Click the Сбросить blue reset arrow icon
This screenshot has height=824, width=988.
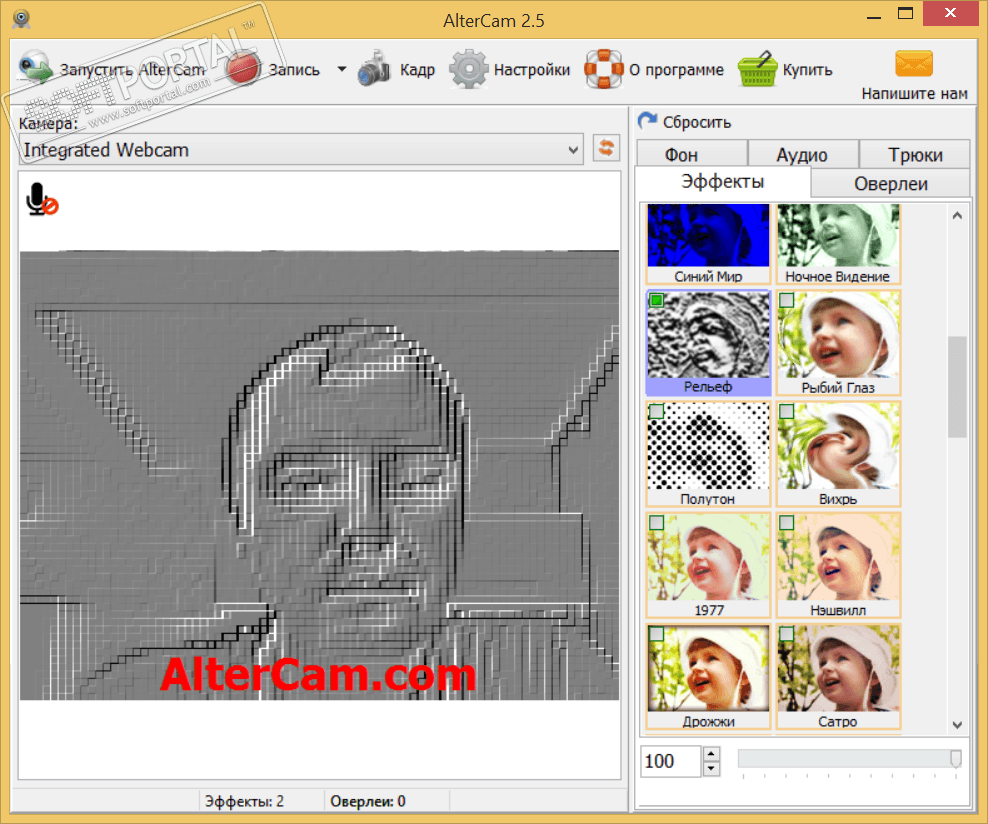pyautogui.click(x=647, y=120)
